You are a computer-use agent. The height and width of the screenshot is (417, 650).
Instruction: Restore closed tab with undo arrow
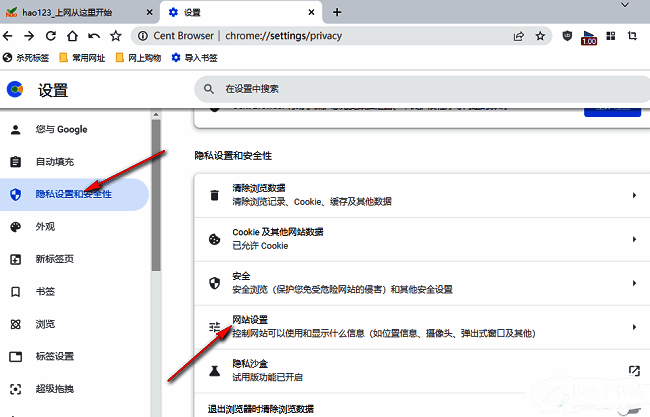coord(94,36)
